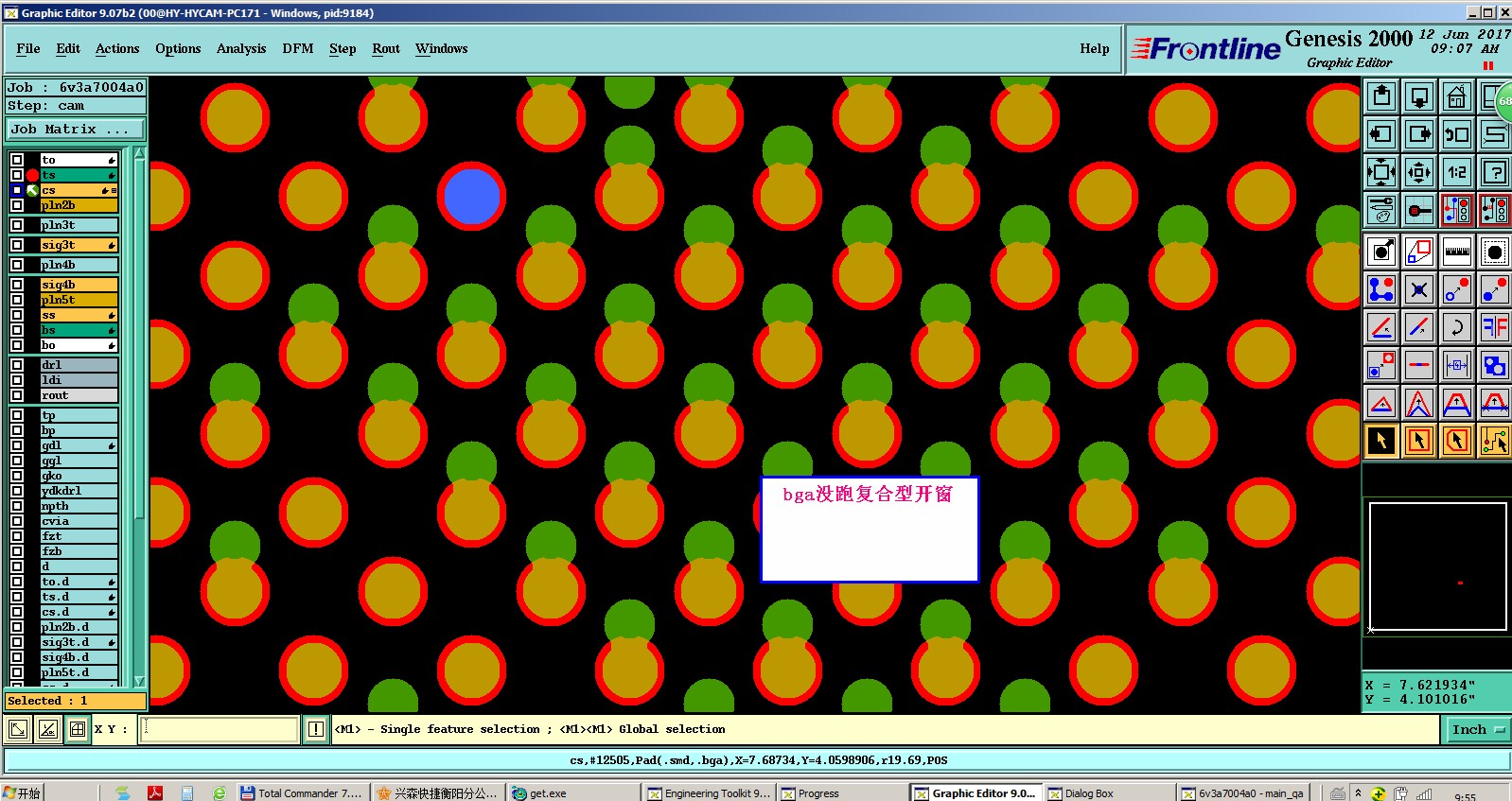Toggle display of layer pln2b
The height and width of the screenshot is (801, 1512).
[x=17, y=205]
